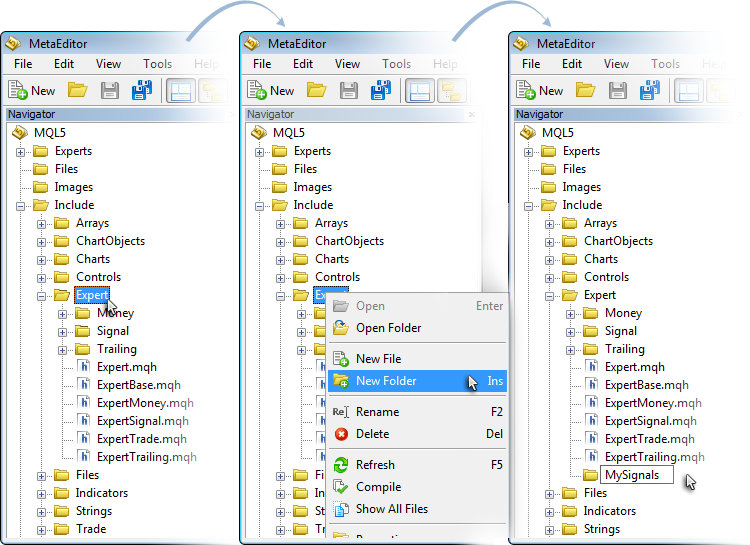Click Save All icon in left window toolbar
Image resolution: width=750 pixels, height=545 pixels.
(142, 90)
